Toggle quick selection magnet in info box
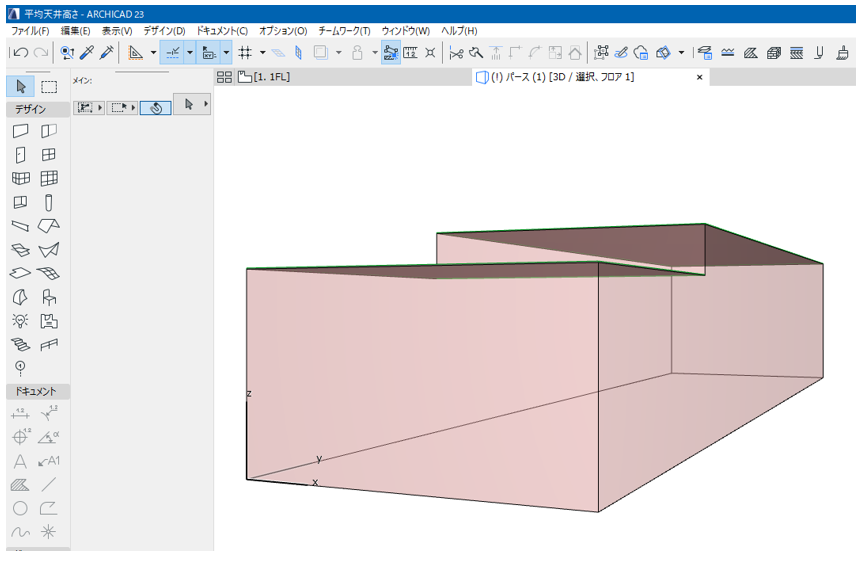Screen dimensions: 865x563 tap(155, 107)
